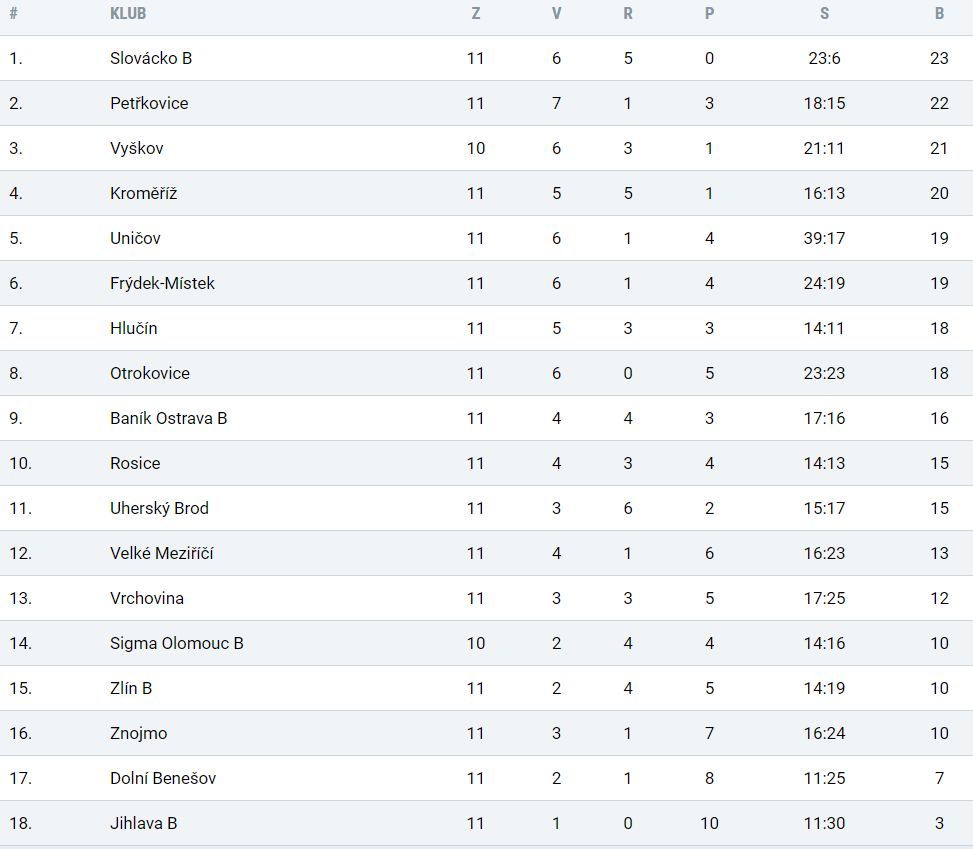Open the Uničov club name
This screenshot has width=973, height=849.
click(135, 238)
